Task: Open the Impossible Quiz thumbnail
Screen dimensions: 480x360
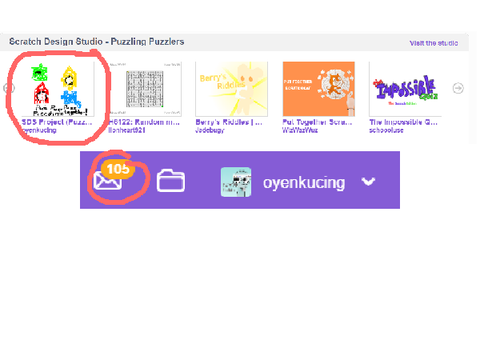Action: pyautogui.click(x=405, y=89)
